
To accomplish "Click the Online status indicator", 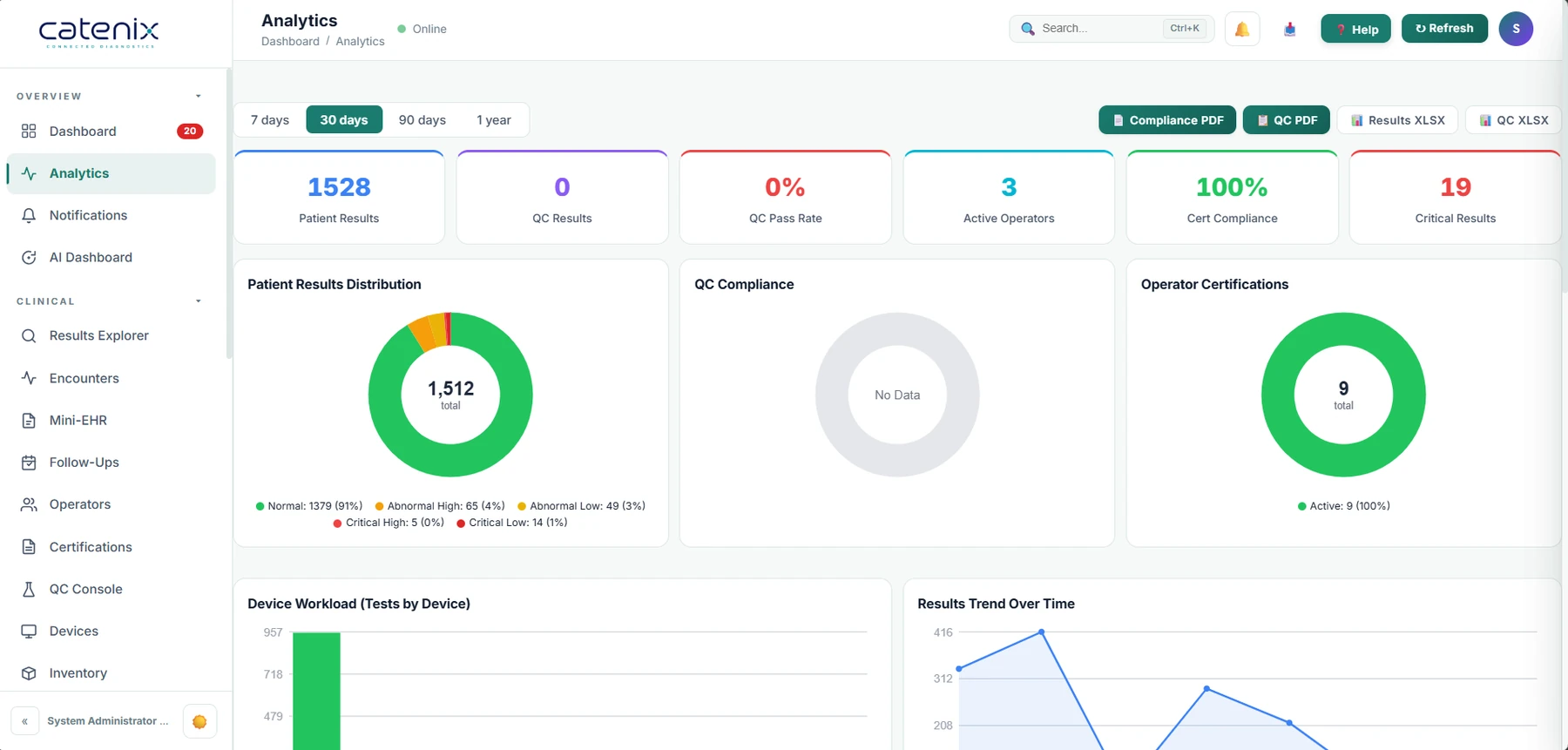I will pos(422,29).
